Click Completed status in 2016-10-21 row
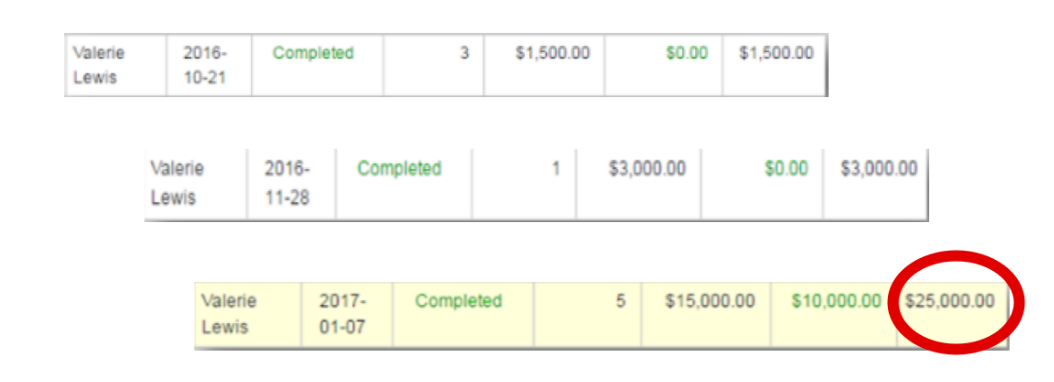The width and height of the screenshot is (1054, 382). pyautogui.click(x=313, y=53)
